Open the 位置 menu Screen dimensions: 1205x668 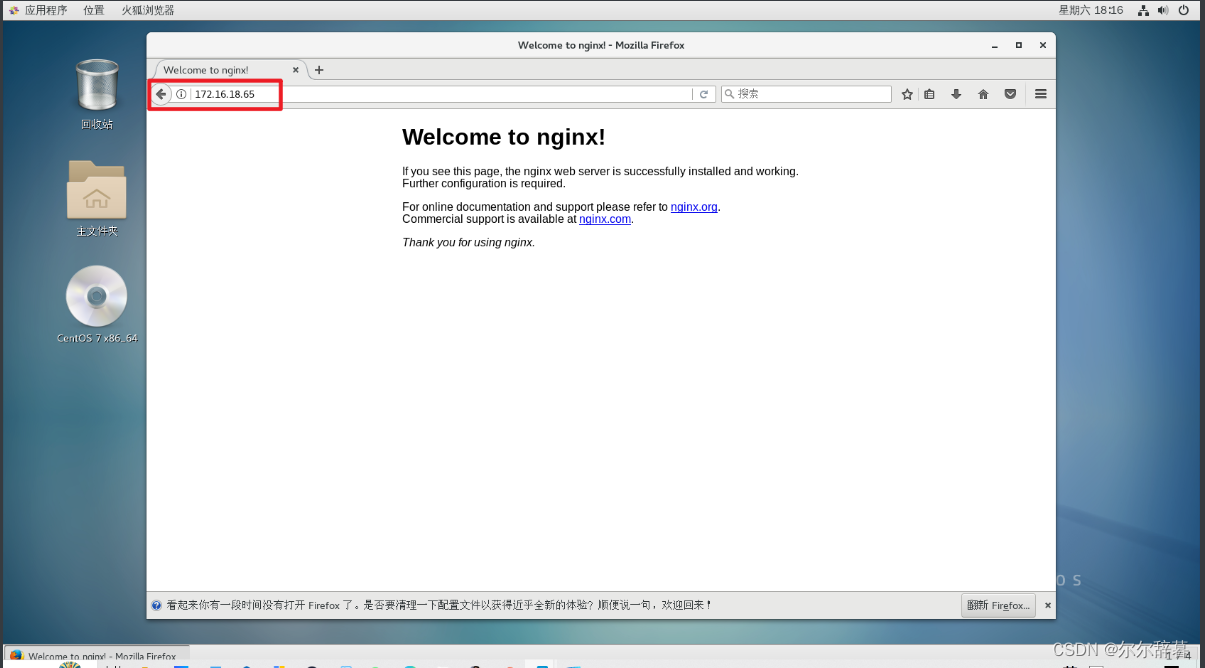[93, 10]
